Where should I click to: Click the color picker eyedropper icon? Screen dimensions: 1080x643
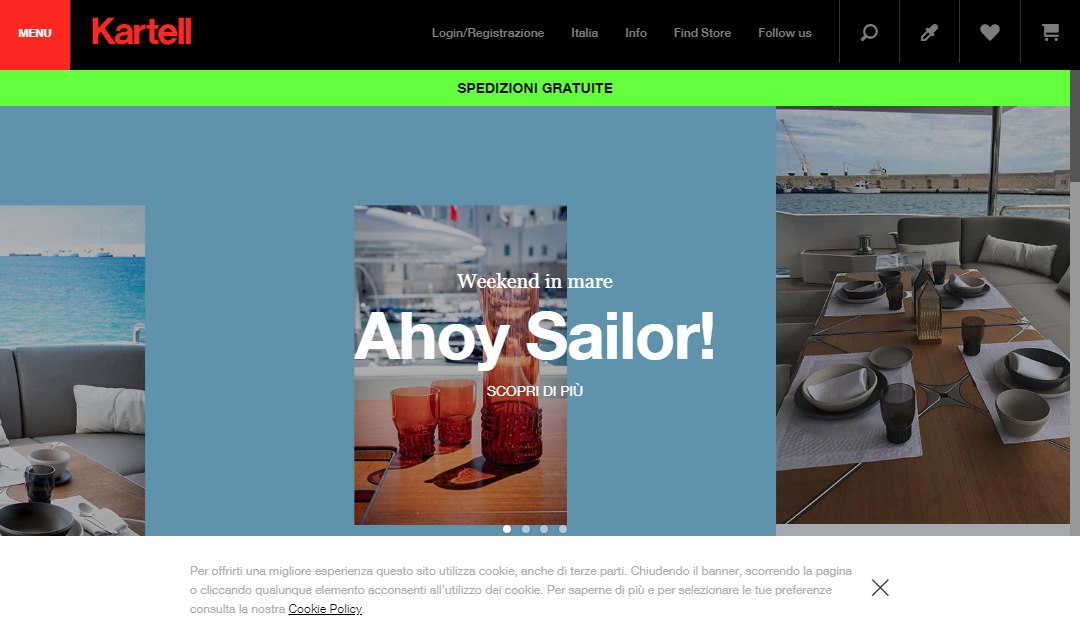[929, 32]
